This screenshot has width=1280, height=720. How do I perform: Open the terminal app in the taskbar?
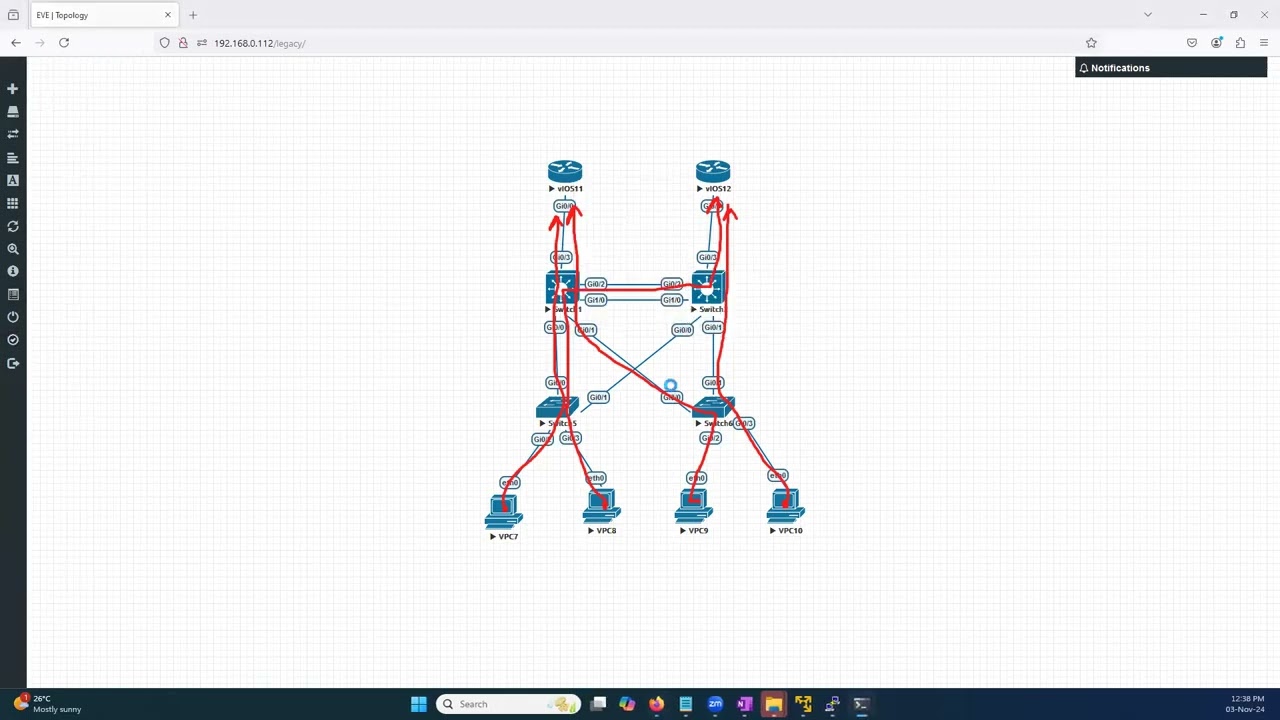tap(861, 704)
